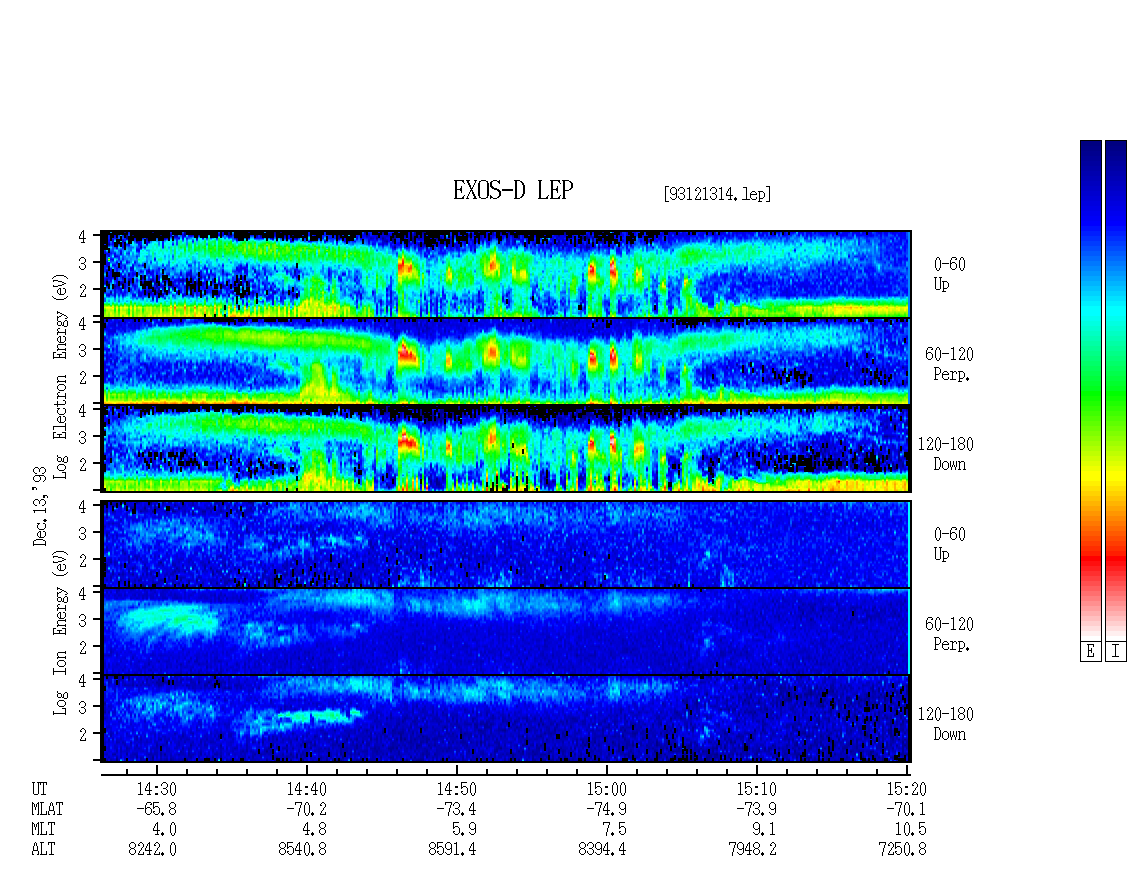Click the ALT value 8540.8
The height and width of the screenshot is (875, 1130).
pyautogui.click(x=303, y=850)
